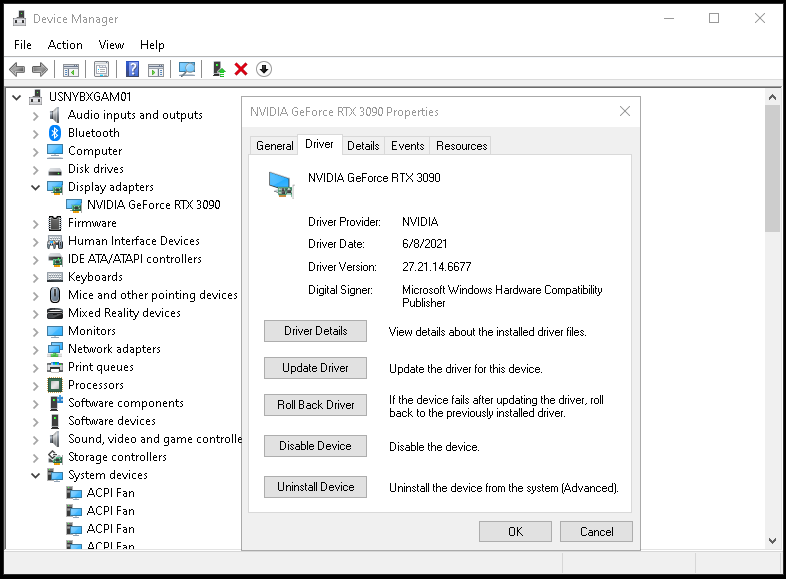This screenshot has width=786, height=579.
Task: Open the Action menu
Action: (x=65, y=45)
